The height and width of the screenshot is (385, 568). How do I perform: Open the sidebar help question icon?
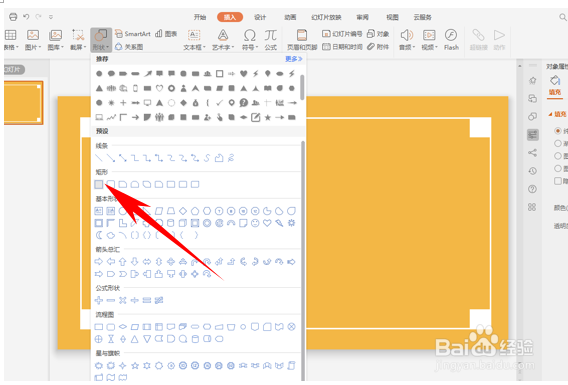532,189
